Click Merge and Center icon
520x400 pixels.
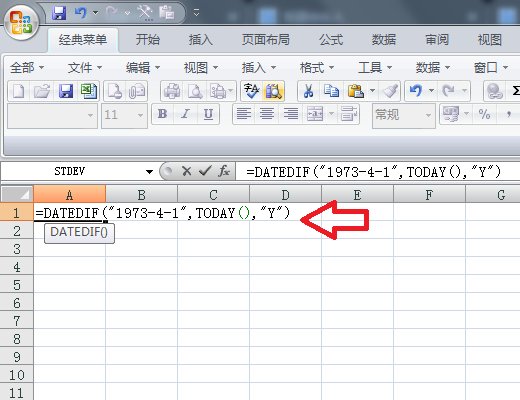pos(315,114)
